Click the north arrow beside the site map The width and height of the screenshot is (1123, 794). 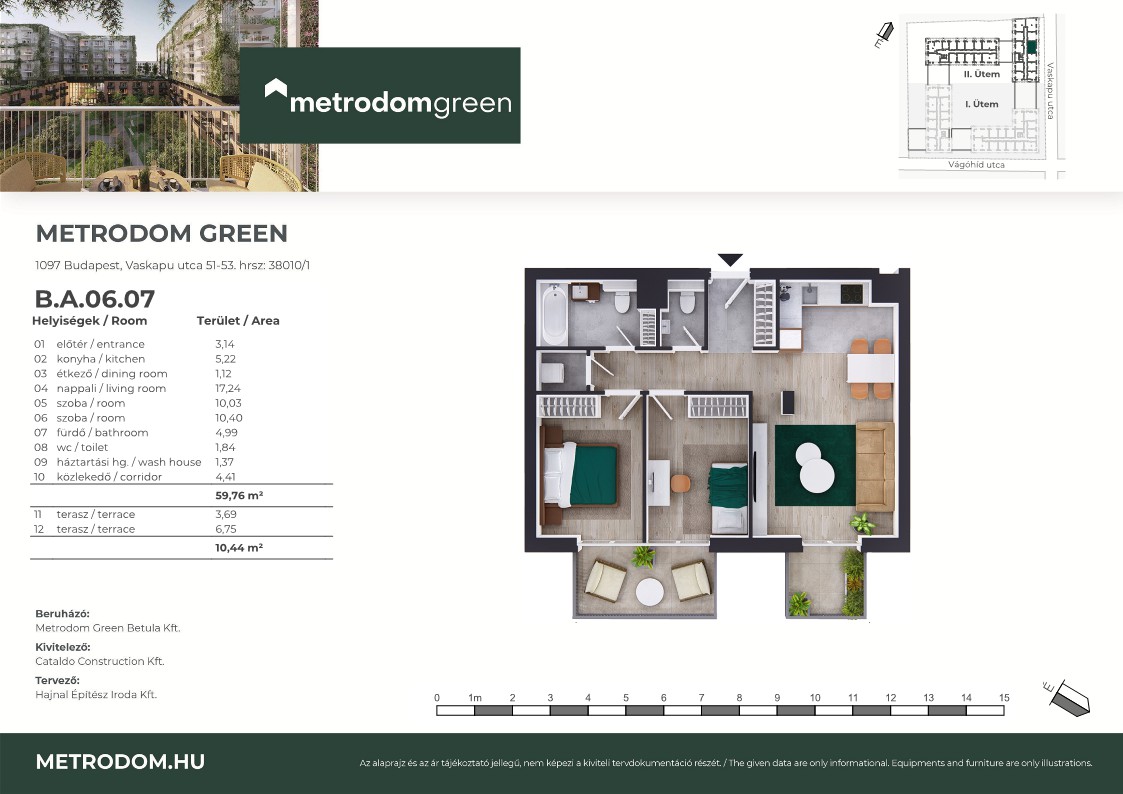click(882, 37)
